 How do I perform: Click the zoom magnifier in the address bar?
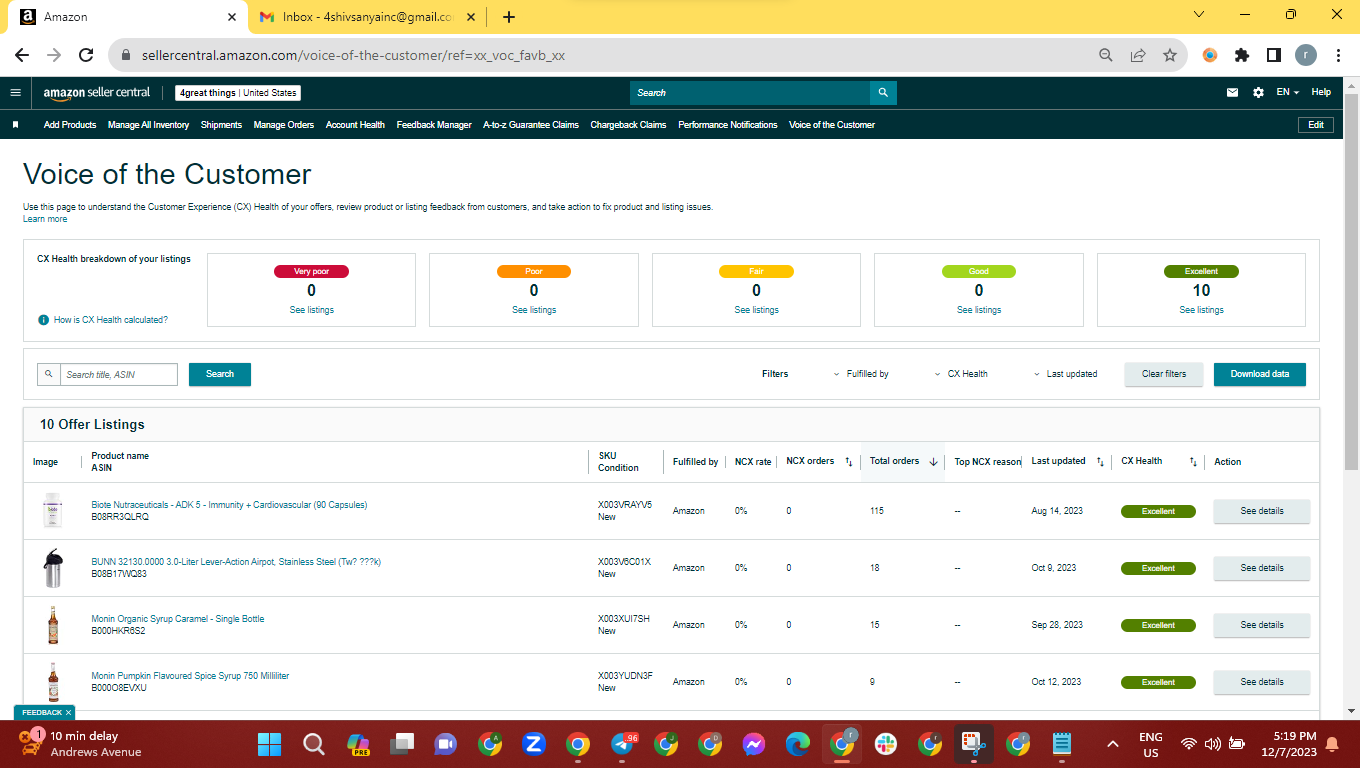pos(1106,55)
